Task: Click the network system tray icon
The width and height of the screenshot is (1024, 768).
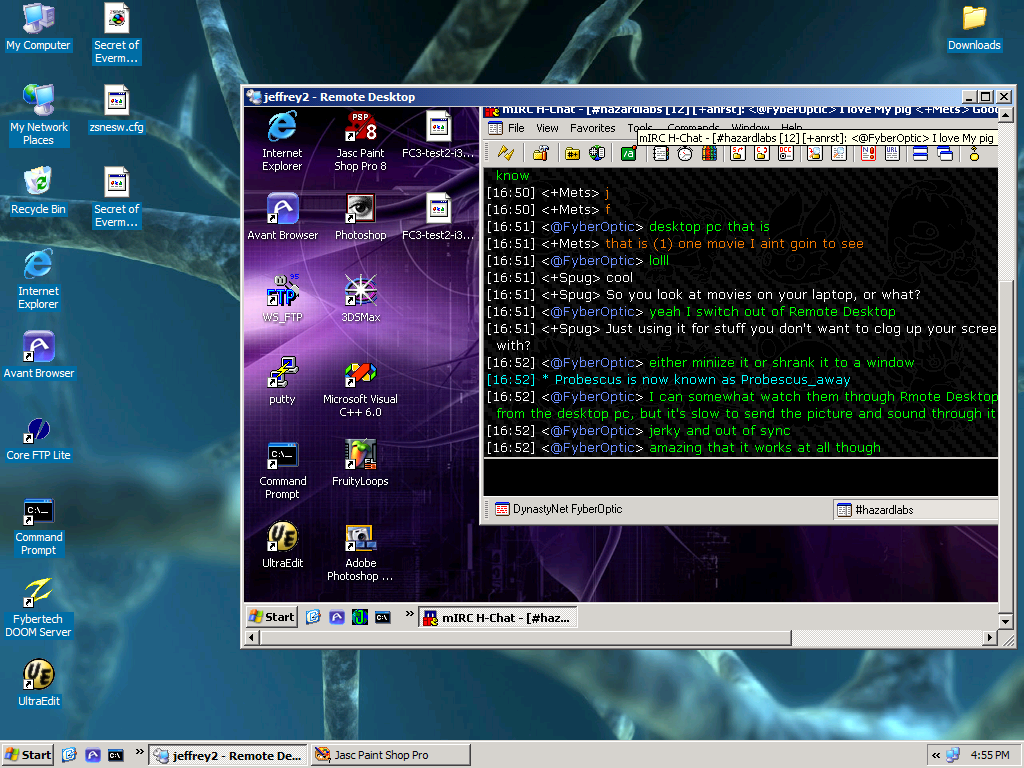Action: (x=953, y=756)
